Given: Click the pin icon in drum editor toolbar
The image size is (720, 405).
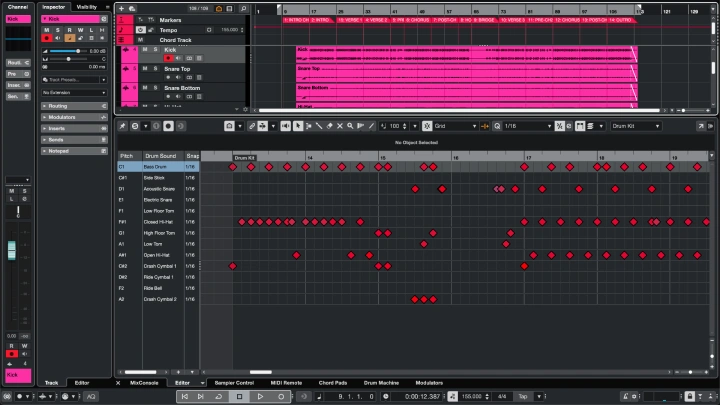Looking at the screenshot, I should pos(123,126).
